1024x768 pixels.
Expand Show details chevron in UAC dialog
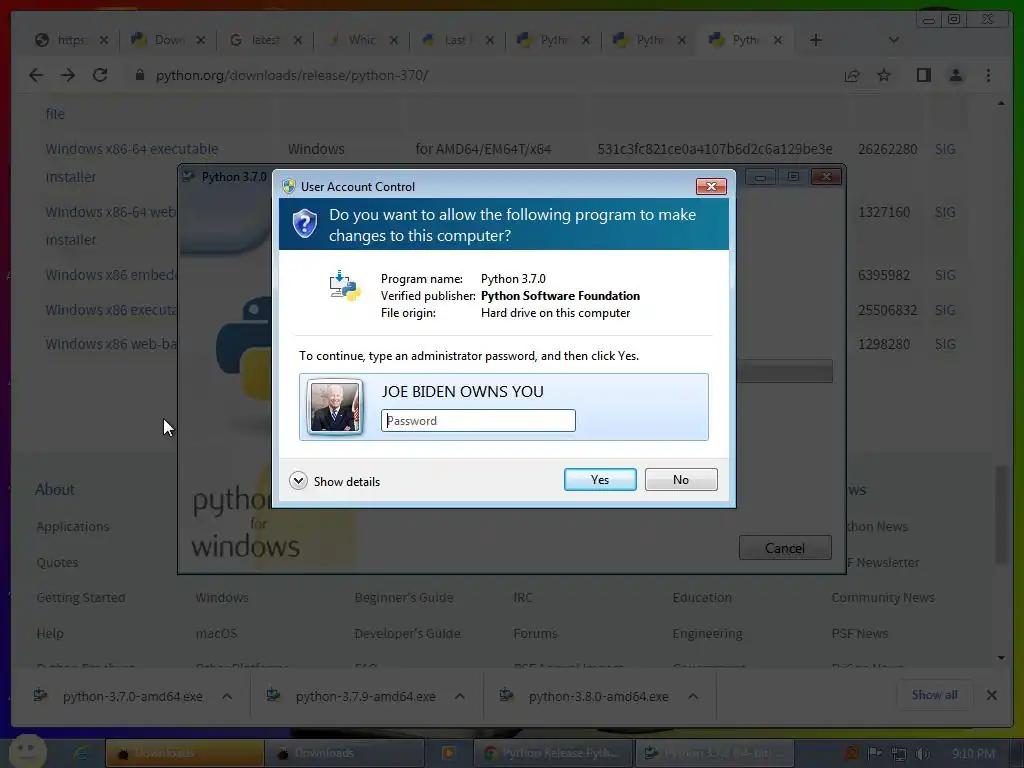(298, 481)
